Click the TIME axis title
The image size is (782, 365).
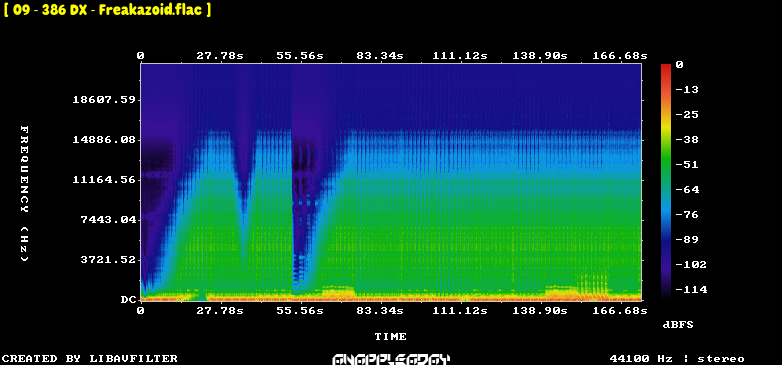(391, 337)
